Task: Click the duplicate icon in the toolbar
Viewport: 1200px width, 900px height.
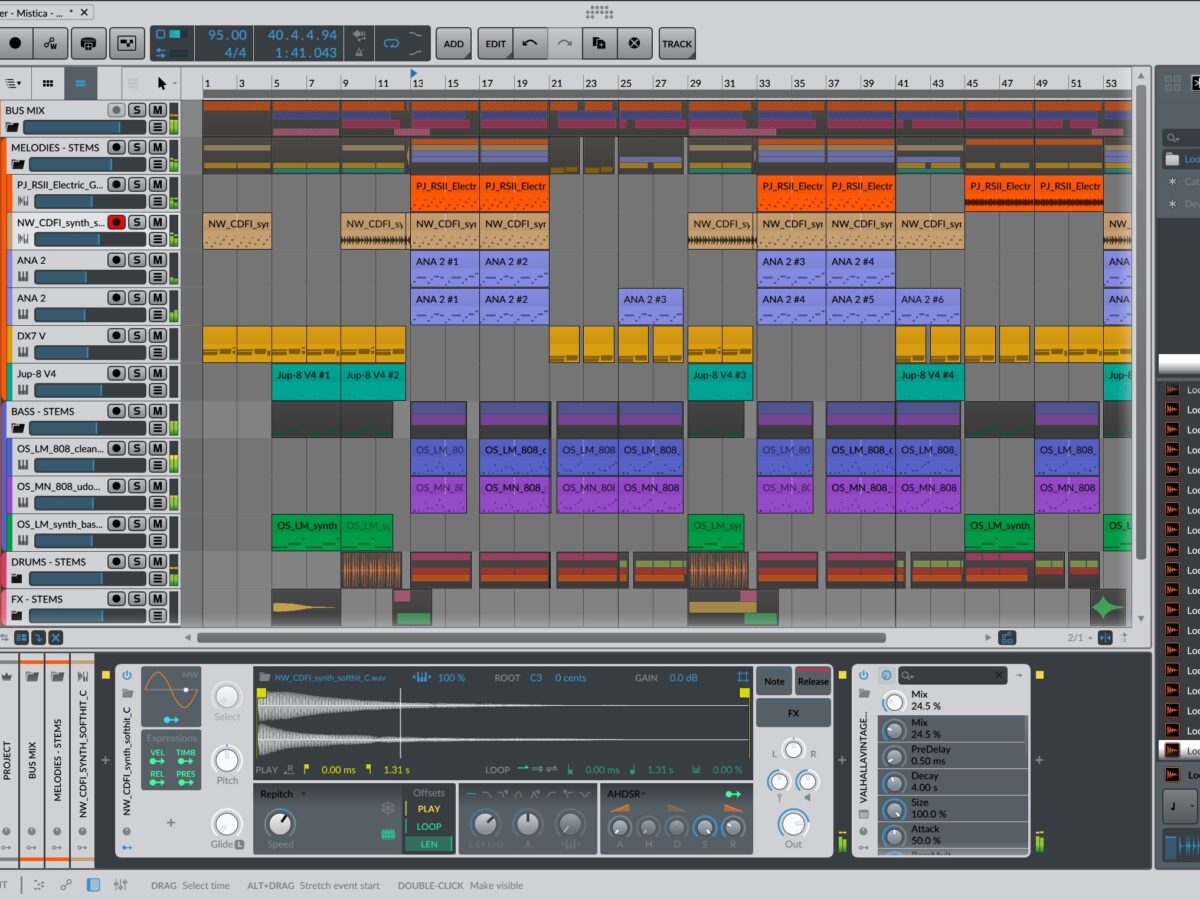Action: point(599,44)
